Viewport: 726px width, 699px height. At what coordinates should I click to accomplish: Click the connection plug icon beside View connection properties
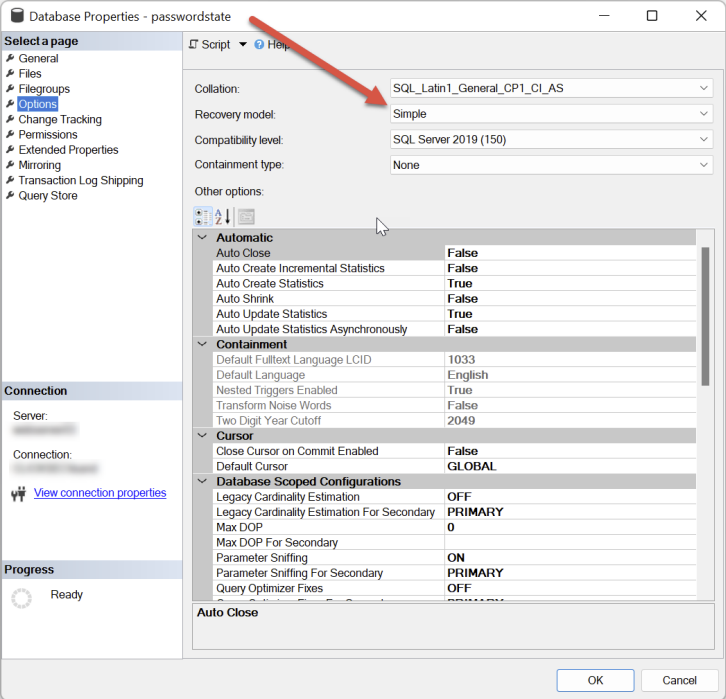[x=19, y=494]
